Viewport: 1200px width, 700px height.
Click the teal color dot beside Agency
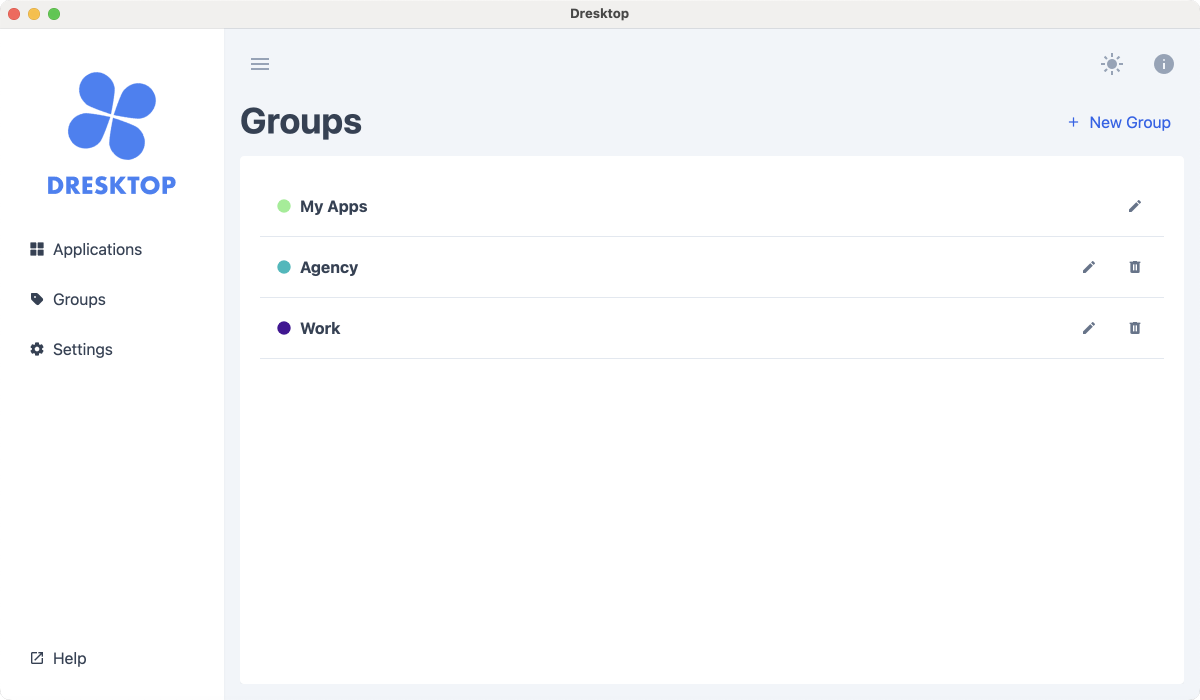[284, 267]
